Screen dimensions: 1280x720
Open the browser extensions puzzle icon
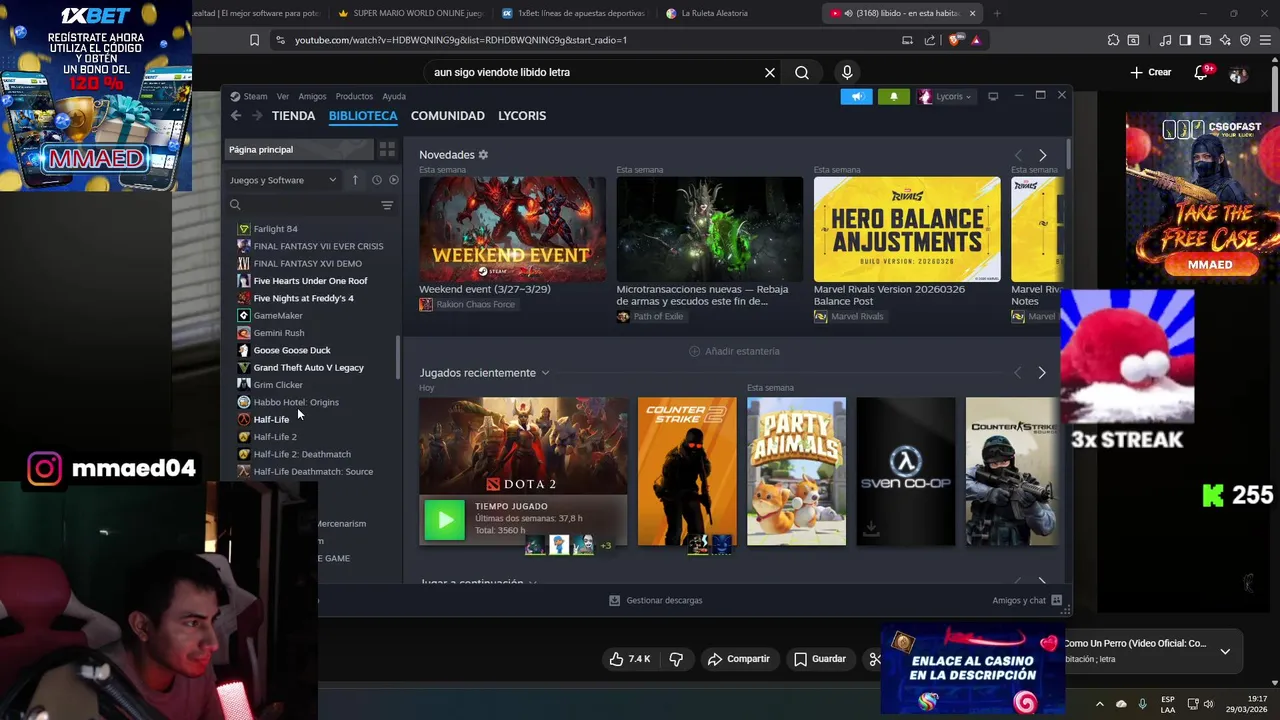1113,40
